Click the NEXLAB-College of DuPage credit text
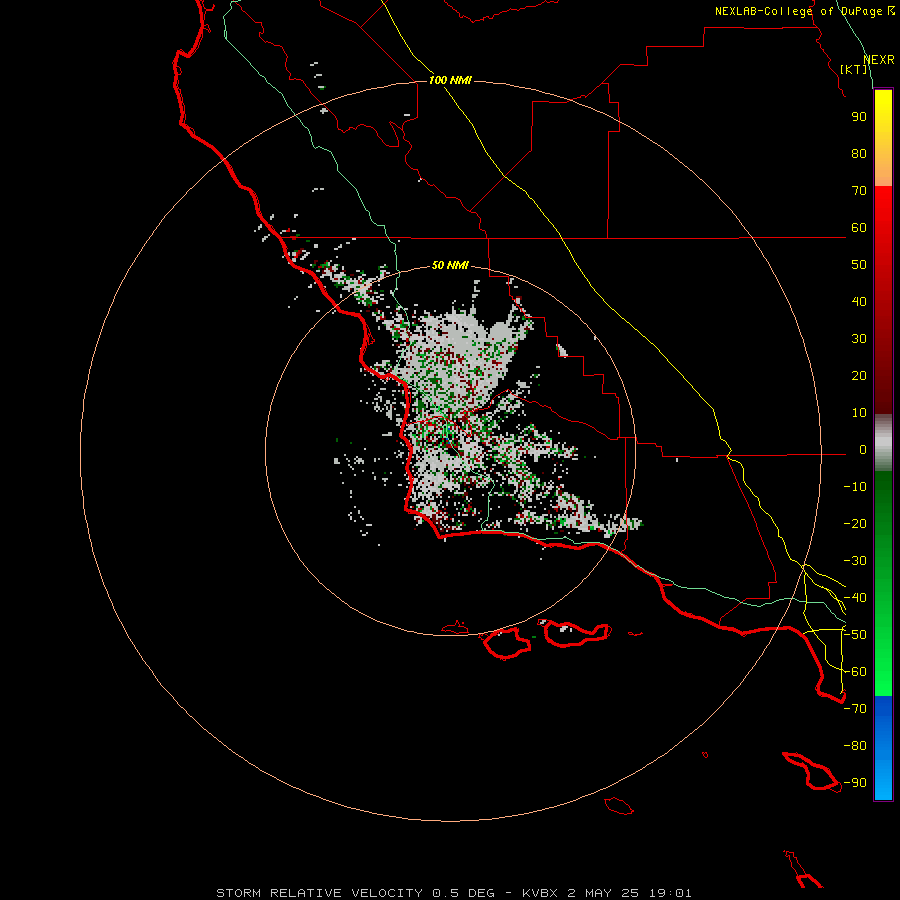The height and width of the screenshot is (900, 900). pos(805,11)
